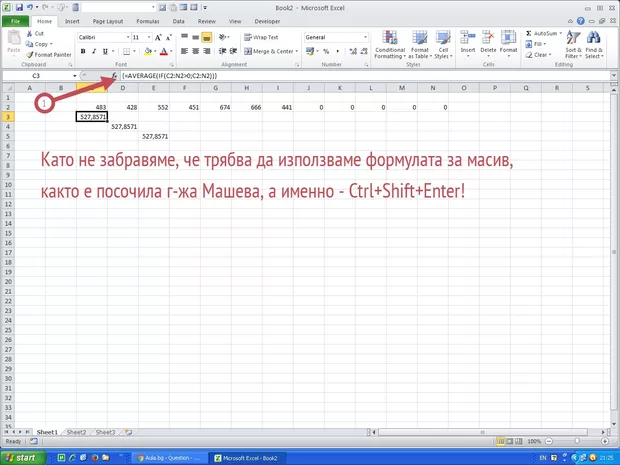Align text right

(x=206, y=51)
